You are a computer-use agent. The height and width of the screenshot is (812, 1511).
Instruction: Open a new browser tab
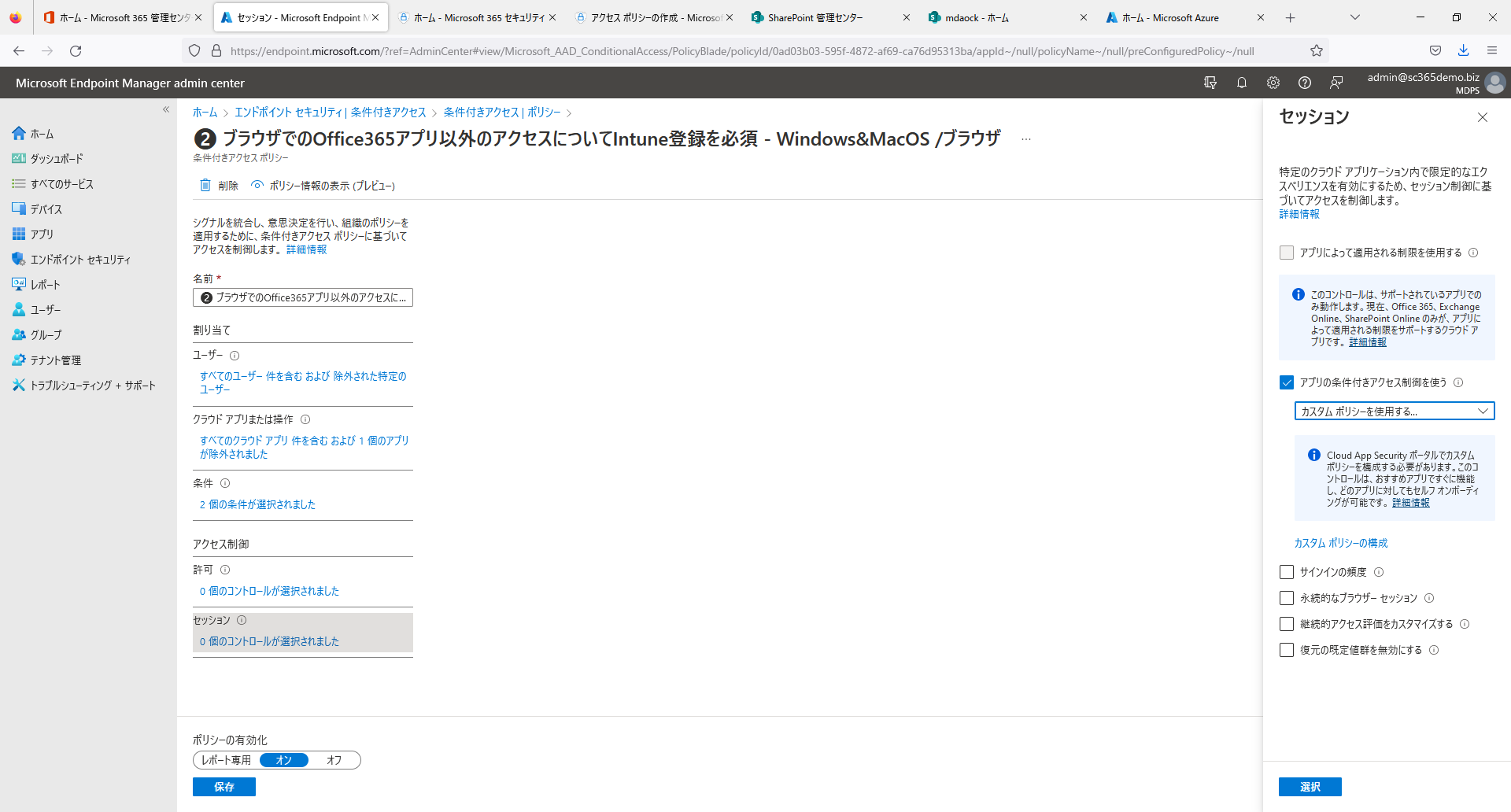pos(1291,17)
